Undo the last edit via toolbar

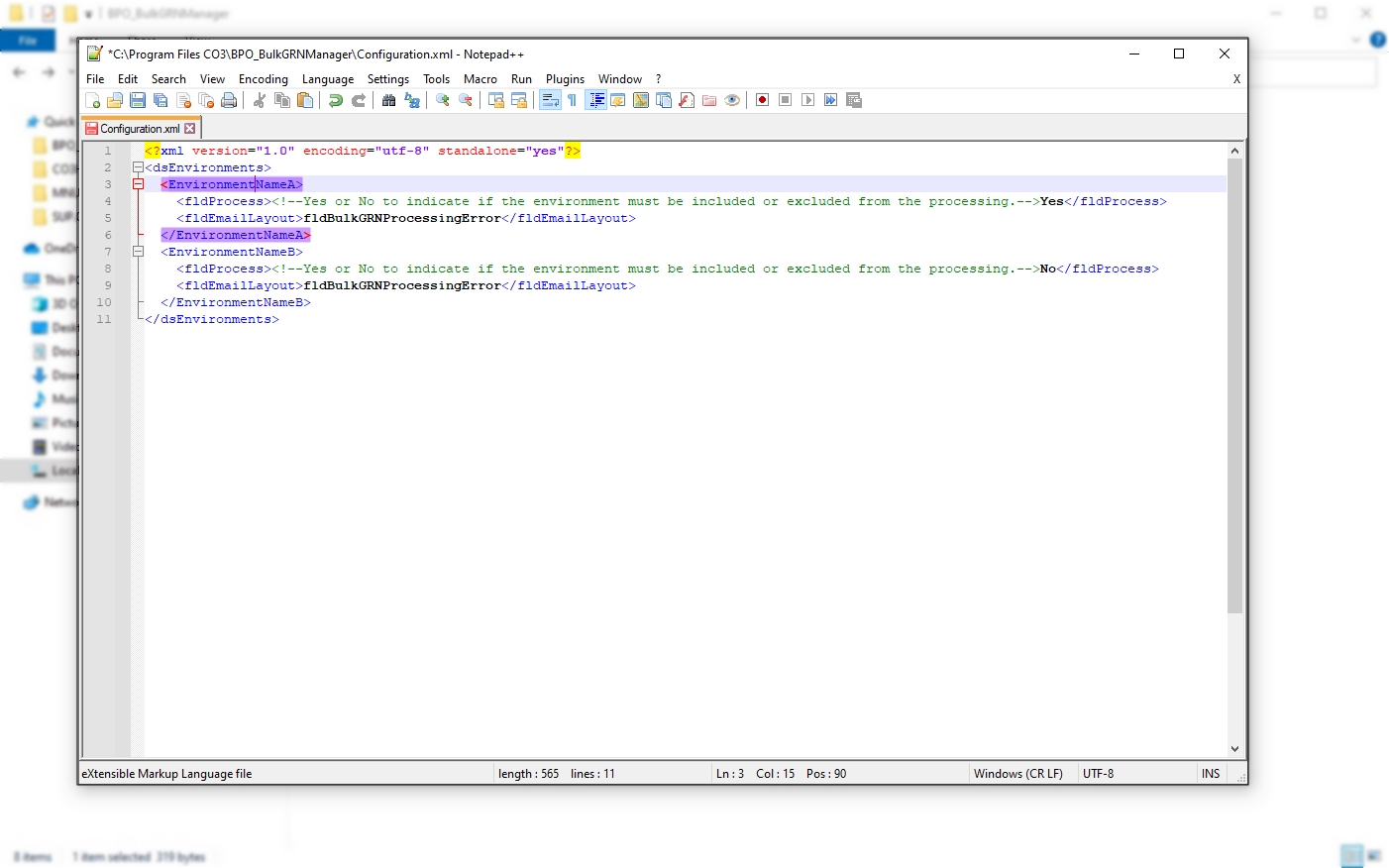336,101
